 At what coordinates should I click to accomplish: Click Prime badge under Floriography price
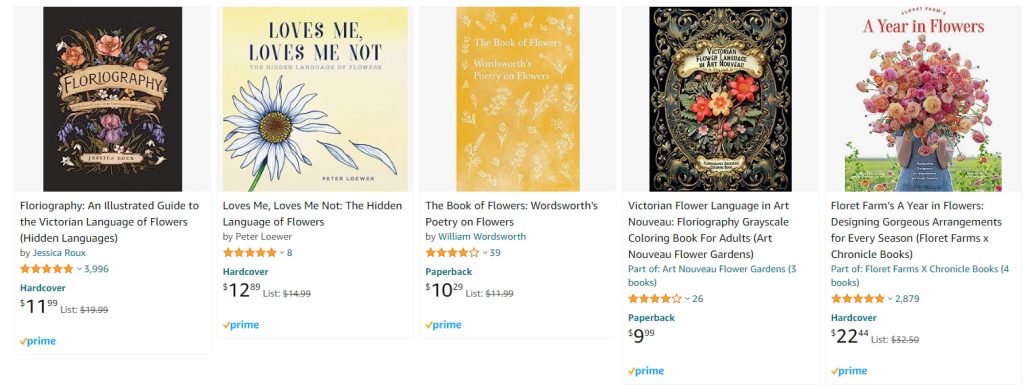click(38, 341)
